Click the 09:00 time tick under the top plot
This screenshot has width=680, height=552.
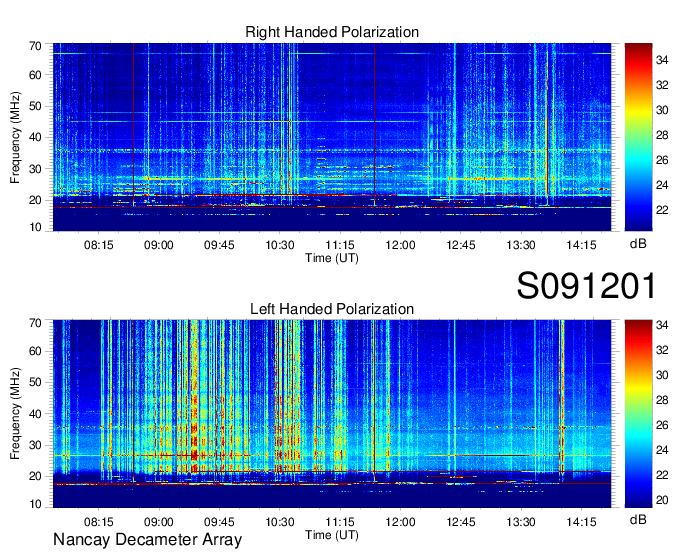[159, 245]
